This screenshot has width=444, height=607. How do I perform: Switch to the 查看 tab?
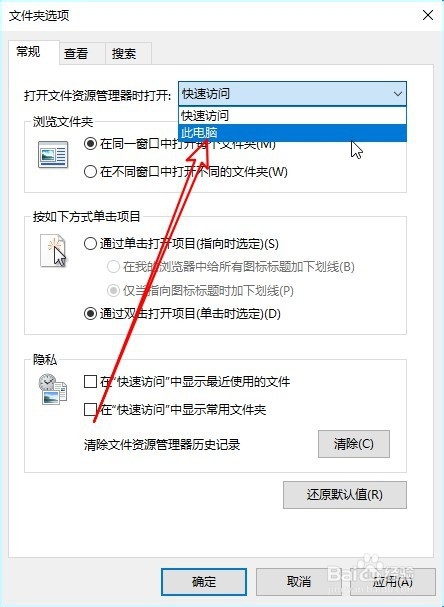click(x=76, y=53)
